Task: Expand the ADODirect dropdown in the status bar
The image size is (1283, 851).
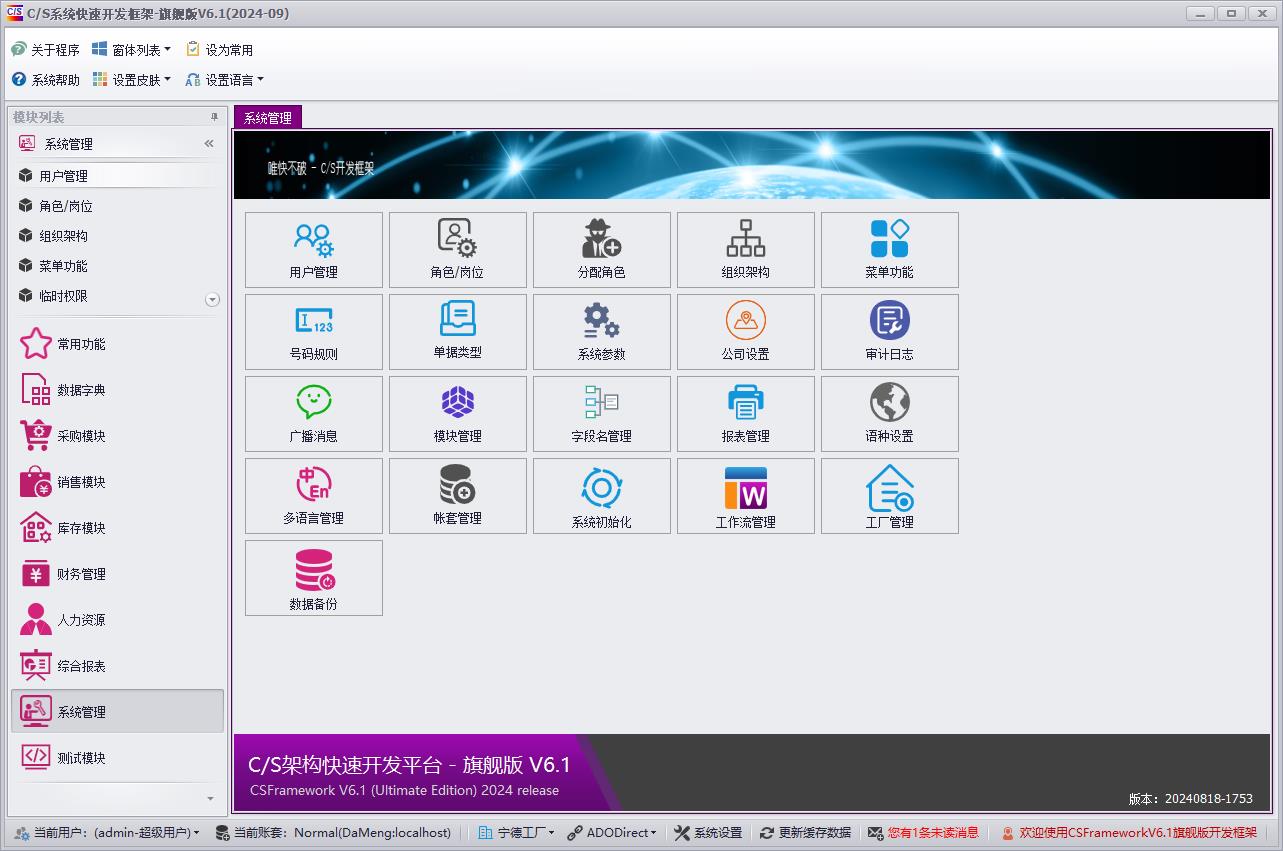Action: pyautogui.click(x=611, y=832)
